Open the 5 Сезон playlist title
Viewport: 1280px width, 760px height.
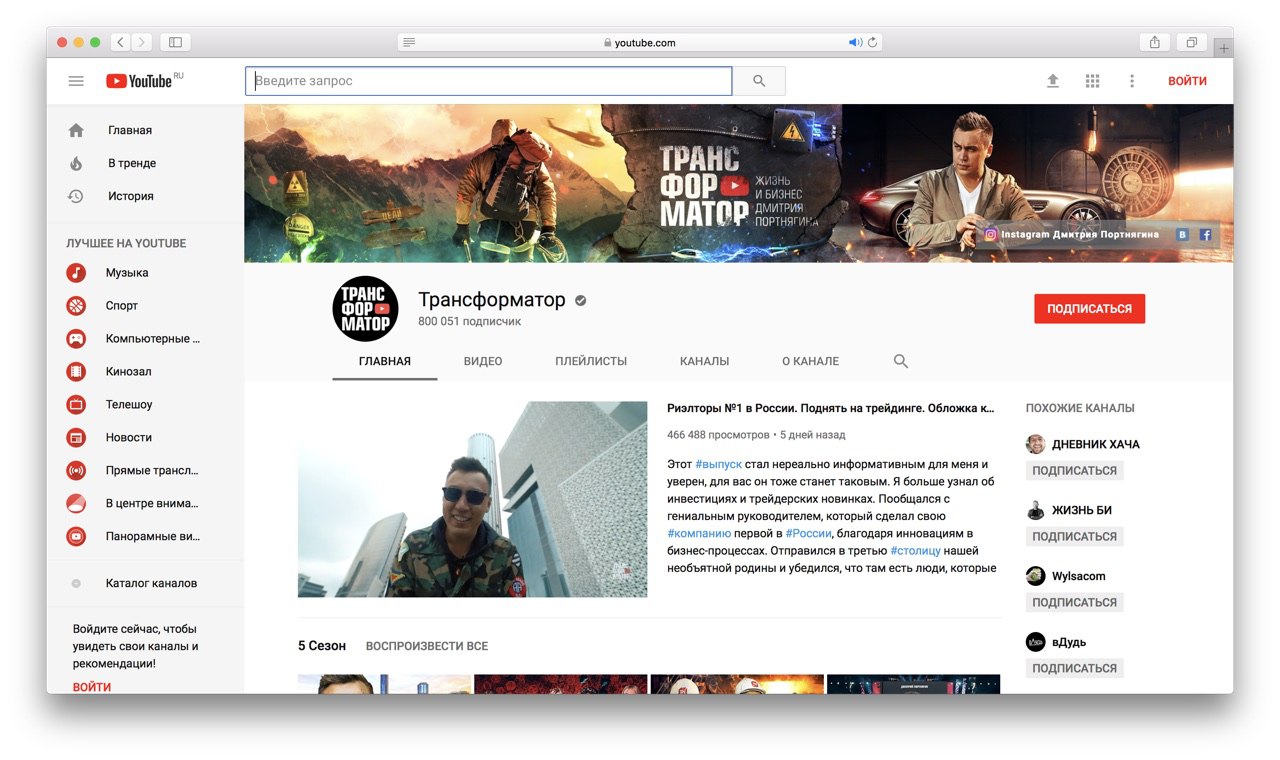click(x=322, y=646)
